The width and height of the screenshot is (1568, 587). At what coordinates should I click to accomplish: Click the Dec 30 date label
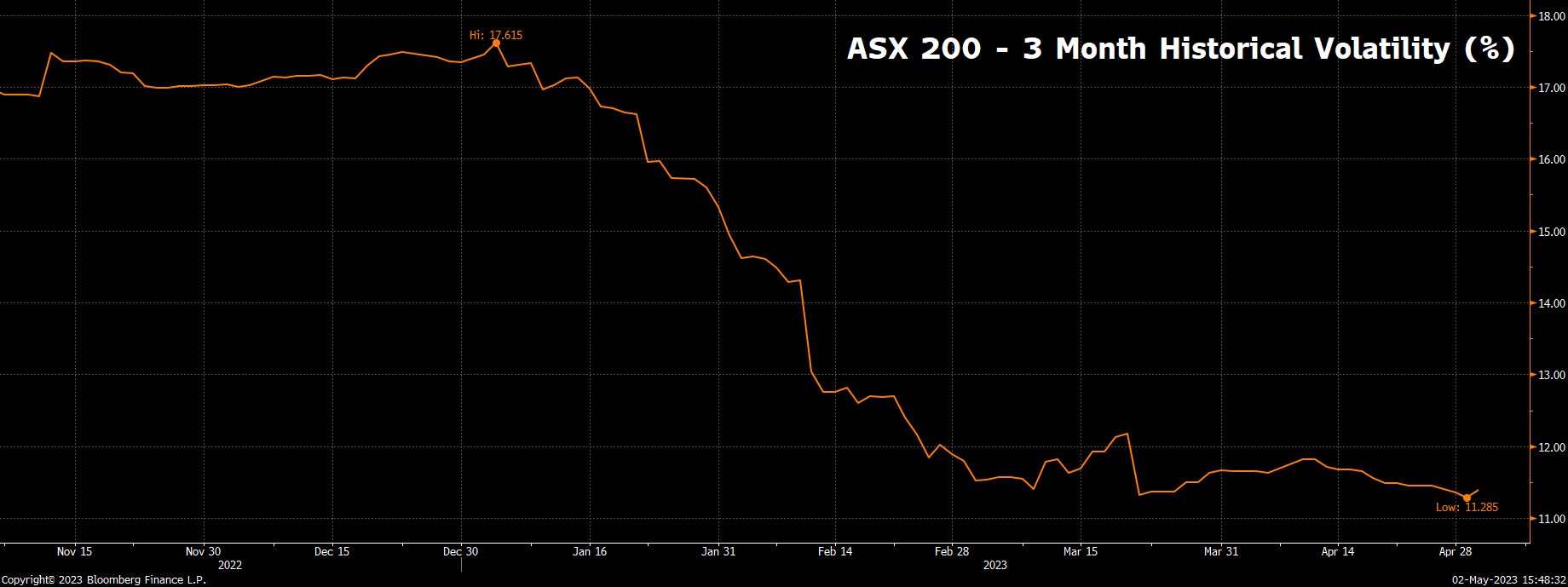tap(460, 551)
